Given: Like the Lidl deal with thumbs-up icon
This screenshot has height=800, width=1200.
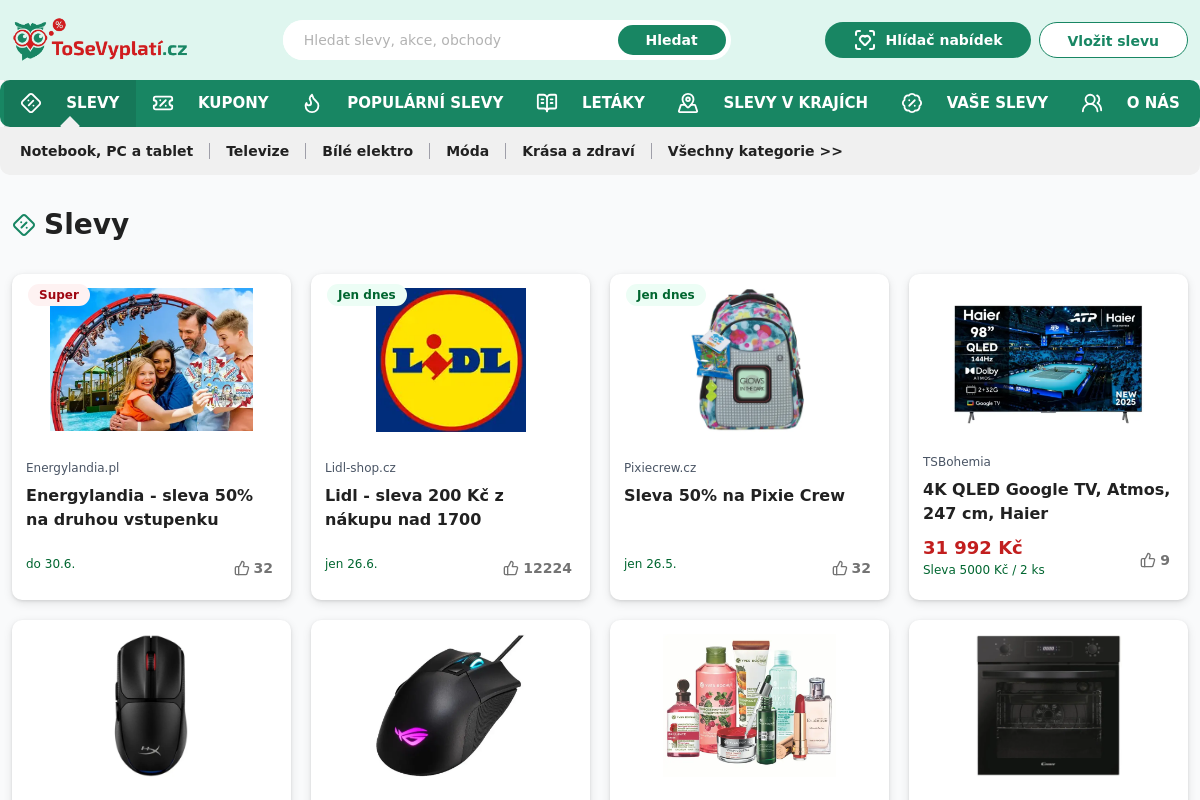Looking at the screenshot, I should 511,568.
